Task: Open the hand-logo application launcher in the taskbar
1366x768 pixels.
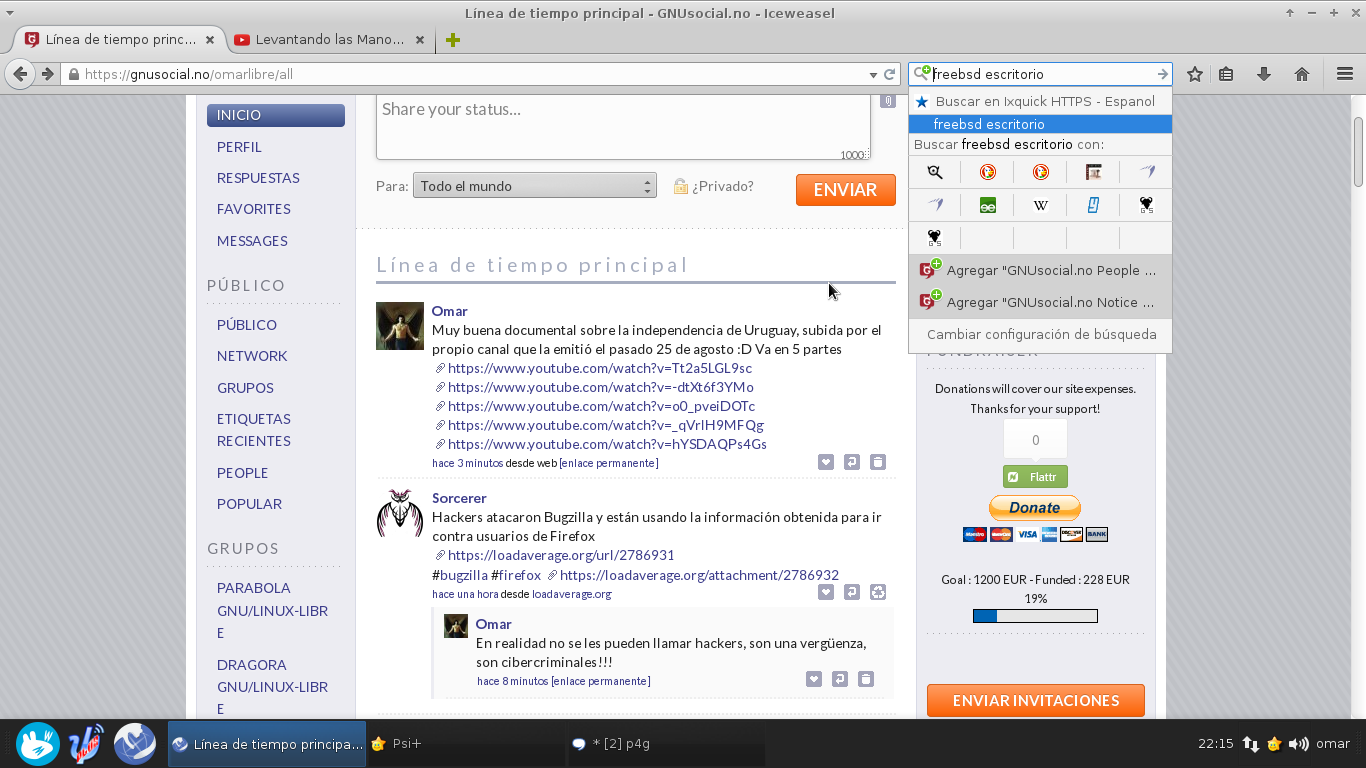Action: 37,743
